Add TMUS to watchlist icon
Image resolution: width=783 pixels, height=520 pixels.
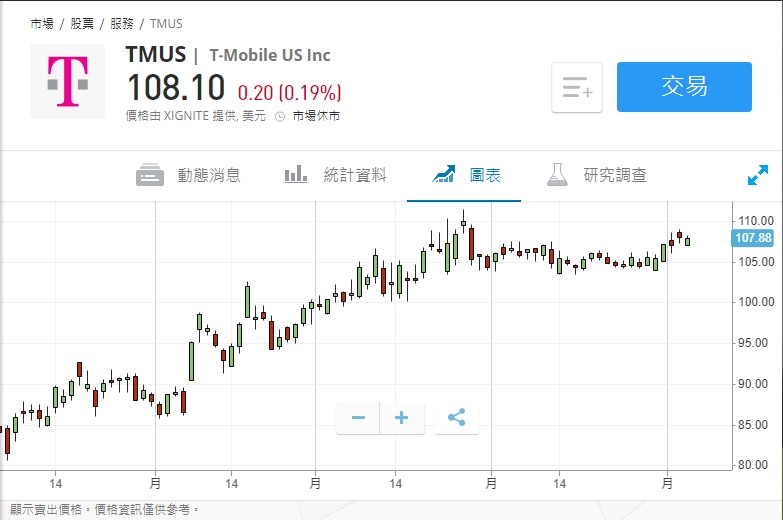(x=577, y=88)
